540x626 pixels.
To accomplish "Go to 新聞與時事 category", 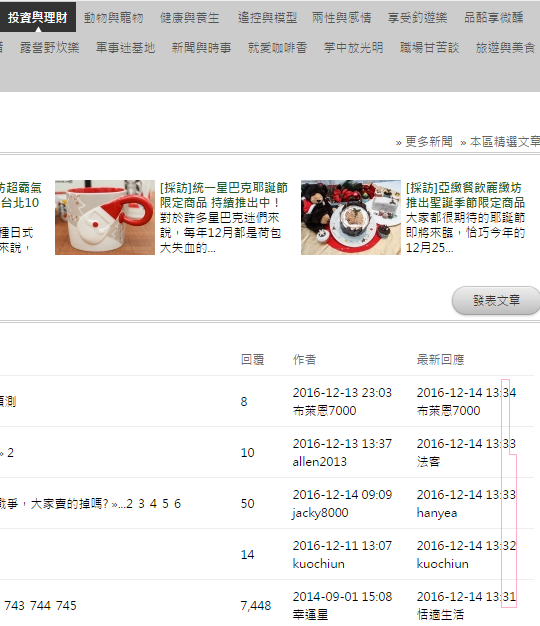I will tap(201, 48).
